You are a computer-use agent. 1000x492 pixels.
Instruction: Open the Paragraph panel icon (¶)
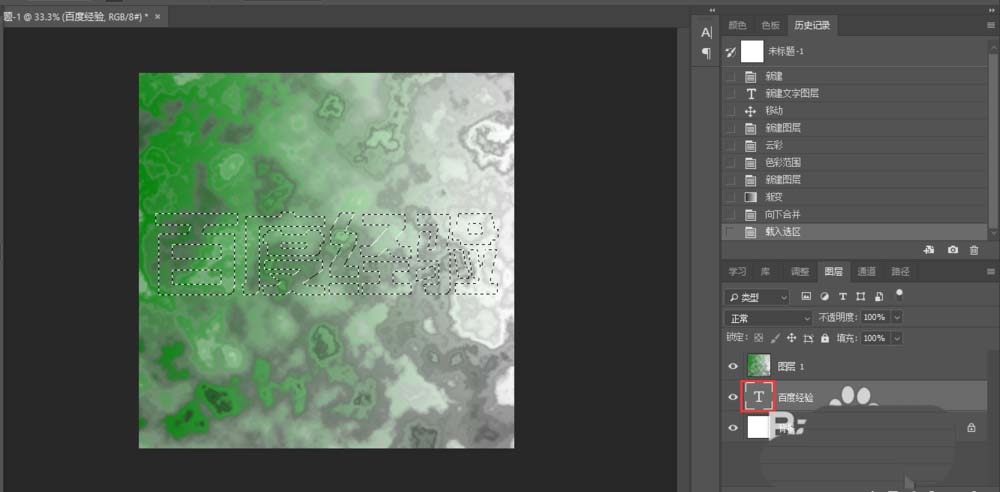pyautogui.click(x=706, y=53)
